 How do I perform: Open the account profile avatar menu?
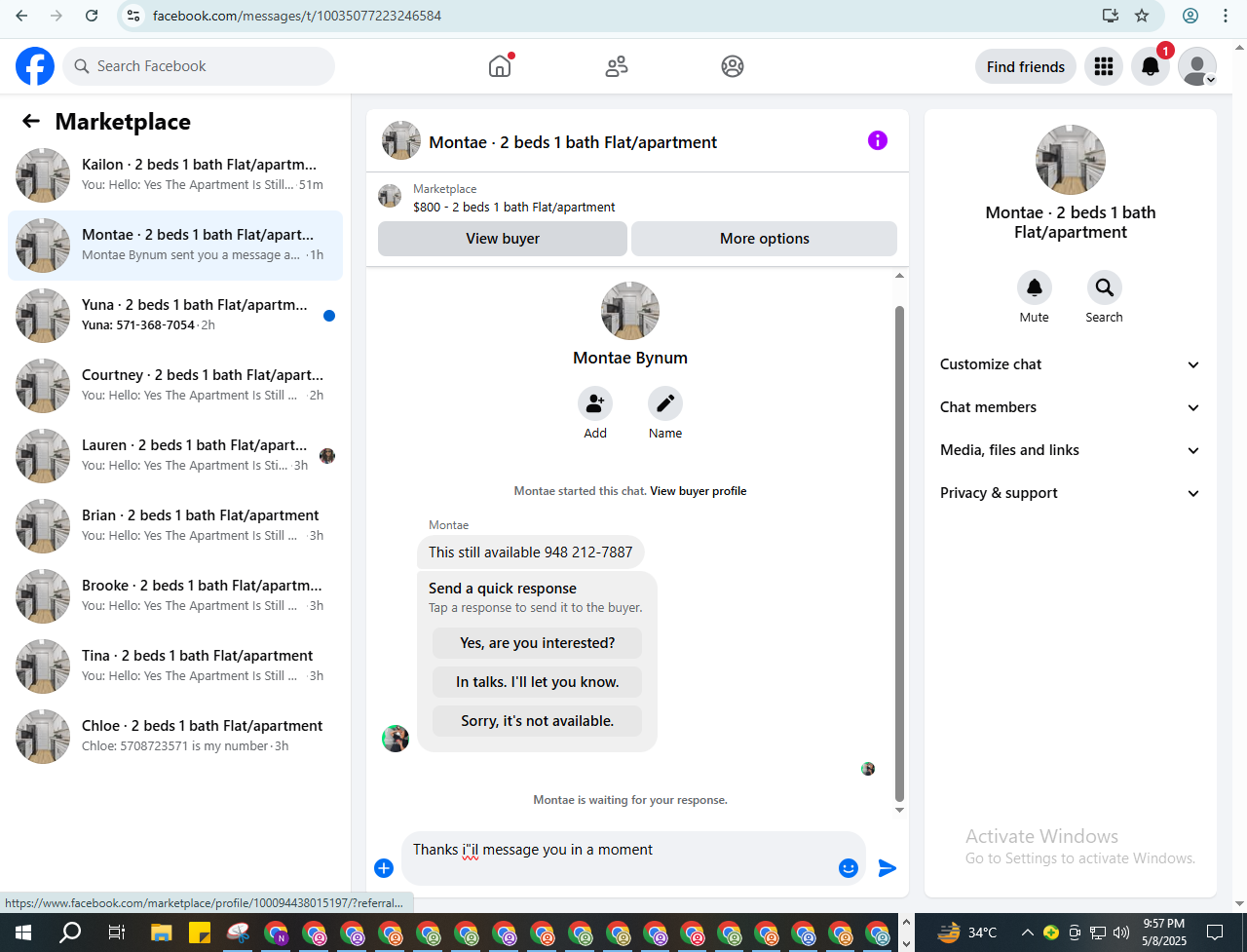click(x=1197, y=66)
